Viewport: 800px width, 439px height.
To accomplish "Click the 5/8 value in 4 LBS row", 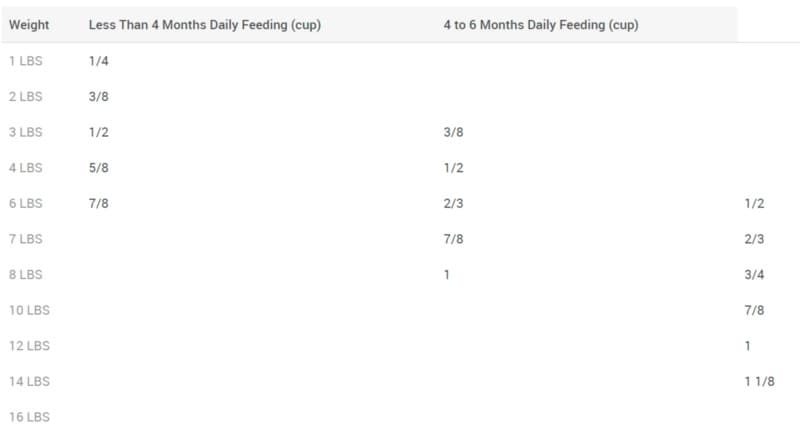I will pyautogui.click(x=98, y=168).
